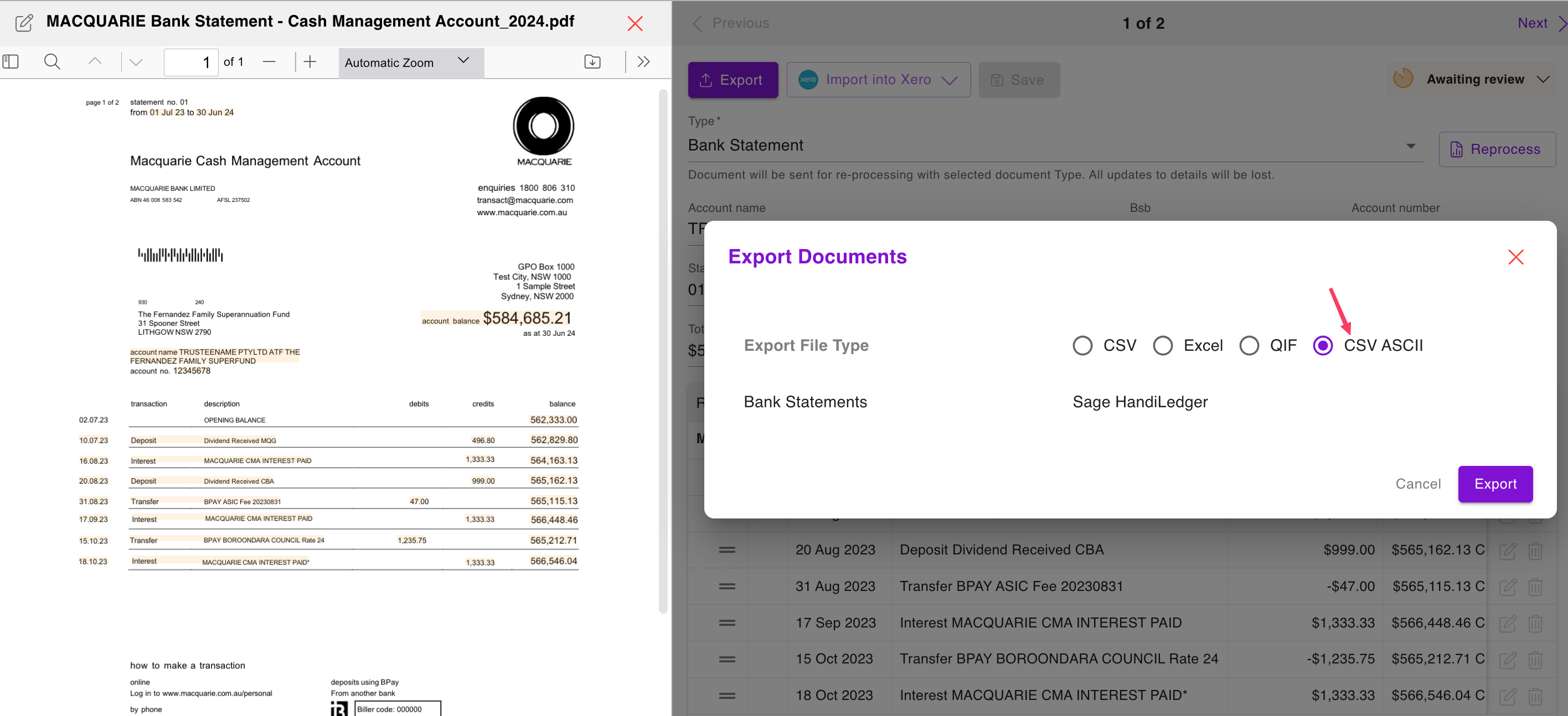The width and height of the screenshot is (1568, 716).
Task: Open the Awaiting review status dropdown
Action: coord(1472,79)
